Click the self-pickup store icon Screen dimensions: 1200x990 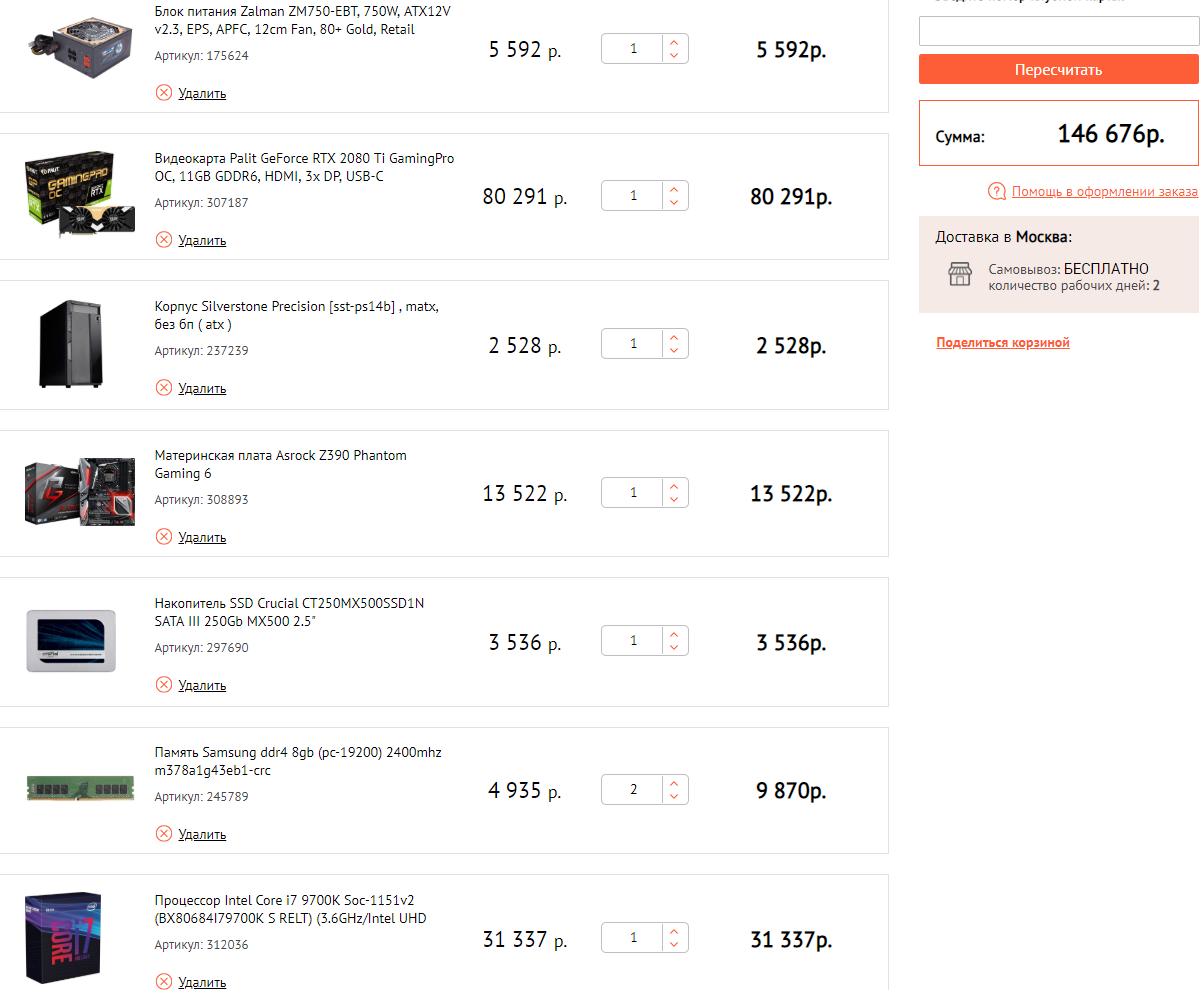click(960, 275)
